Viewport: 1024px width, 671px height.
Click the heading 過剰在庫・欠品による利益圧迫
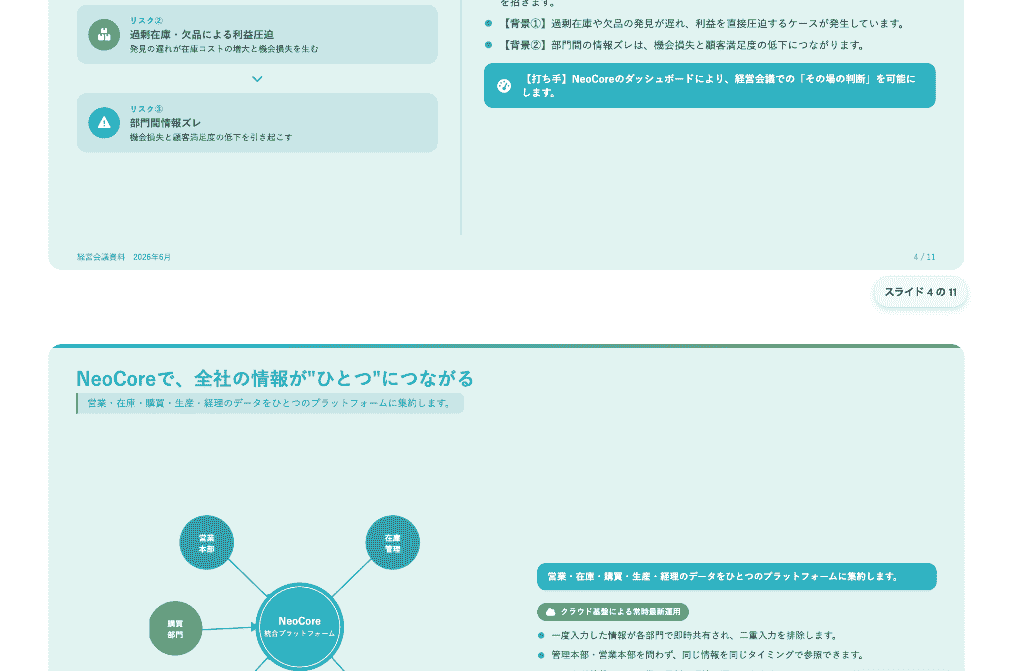[x=202, y=35]
